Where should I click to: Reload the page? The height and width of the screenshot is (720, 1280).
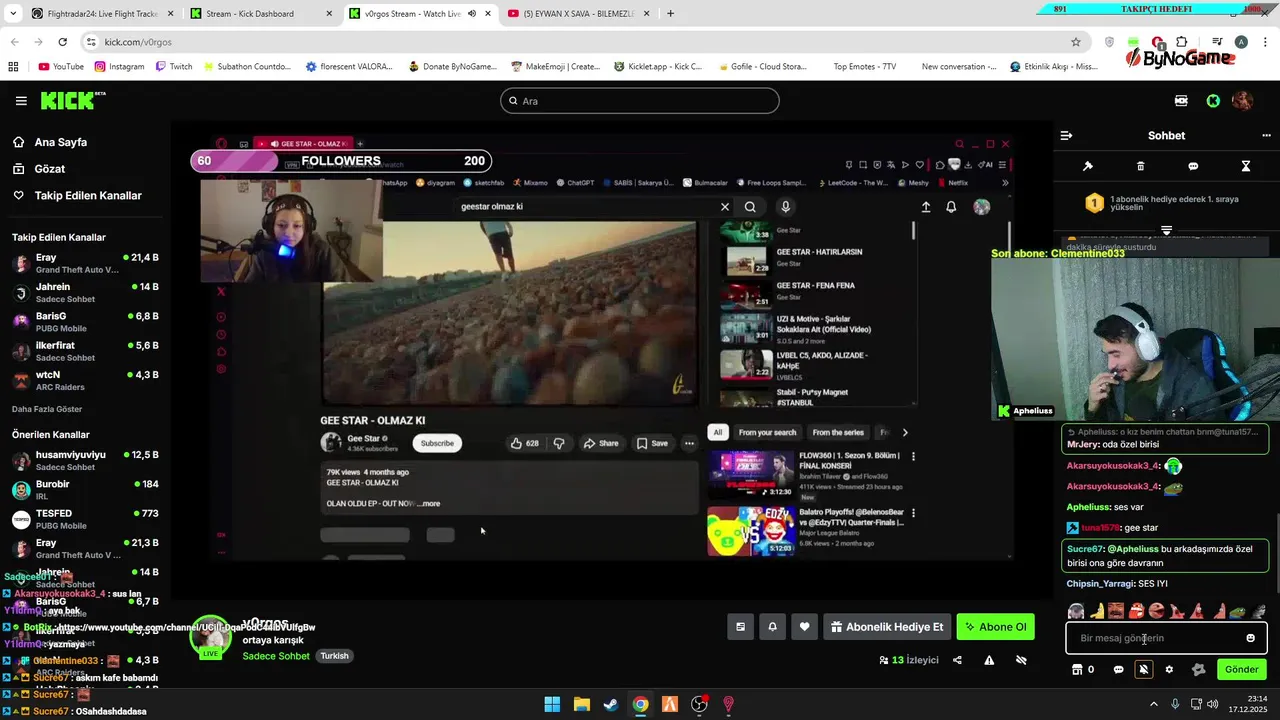[62, 42]
